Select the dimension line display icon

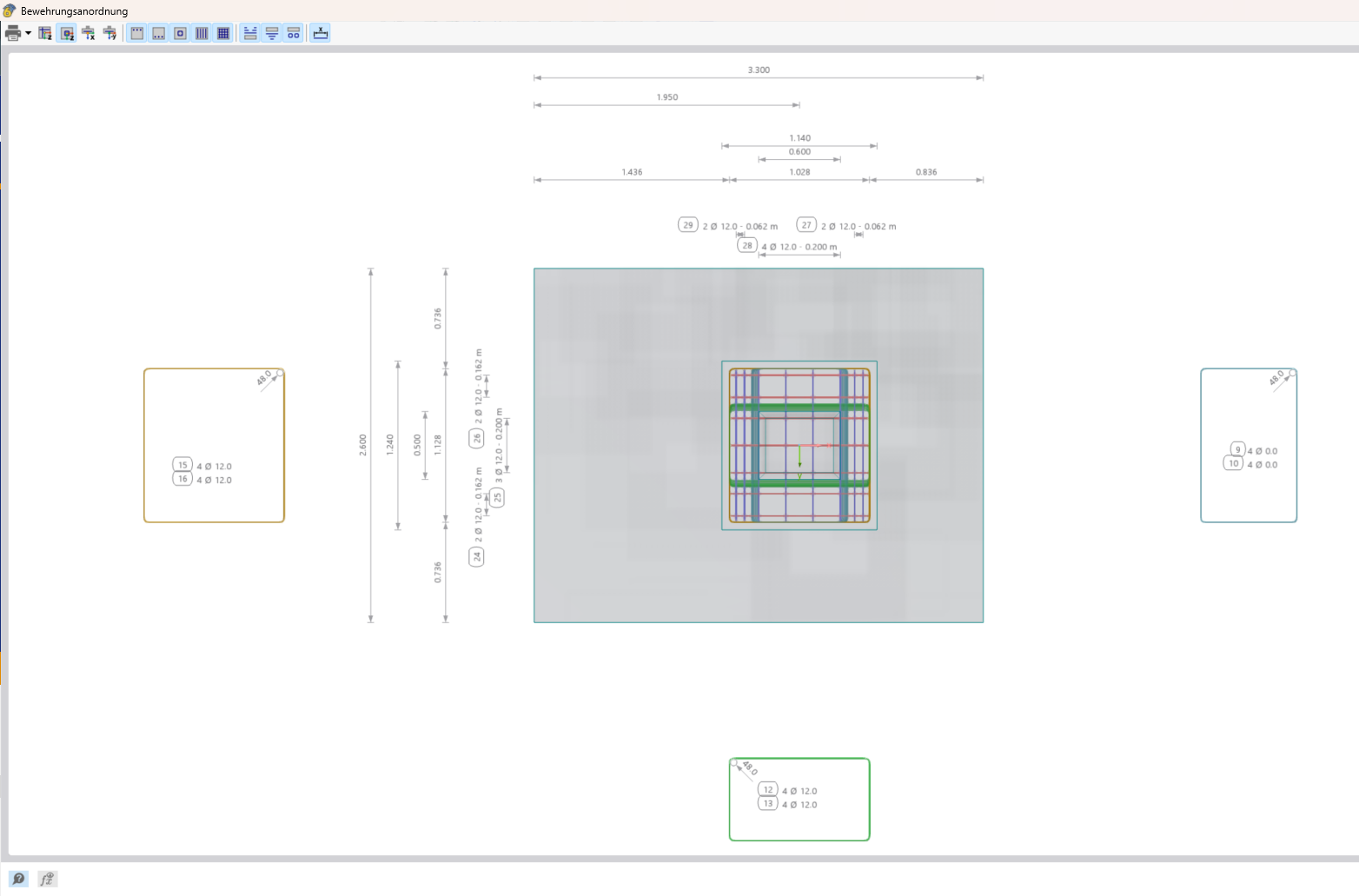(x=320, y=33)
